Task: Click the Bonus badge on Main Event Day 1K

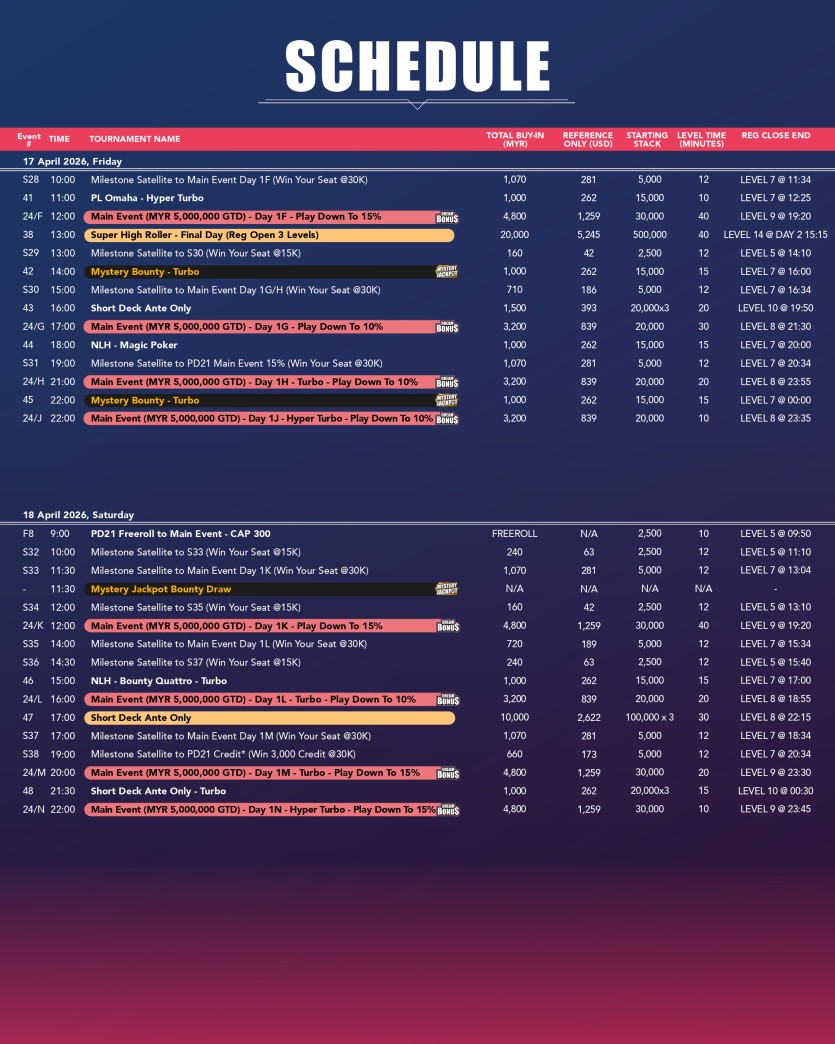Action: (447, 626)
